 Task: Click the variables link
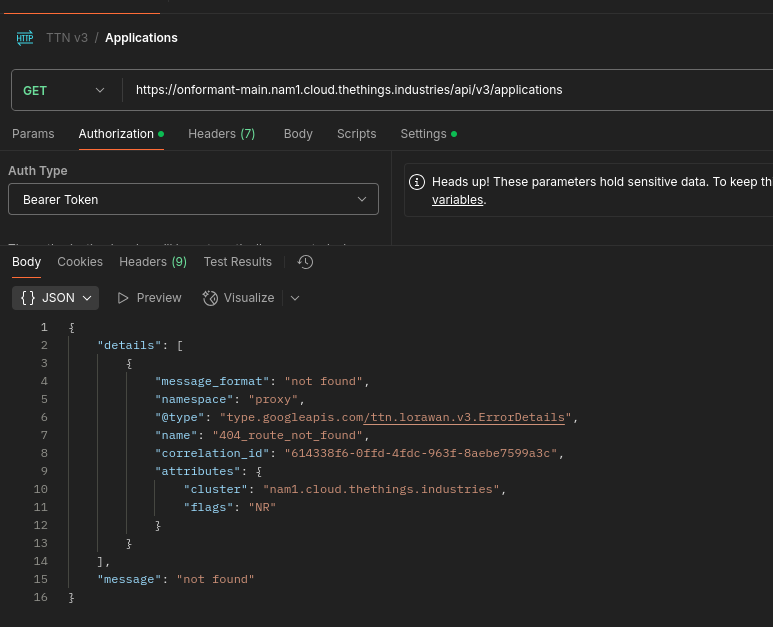click(457, 200)
